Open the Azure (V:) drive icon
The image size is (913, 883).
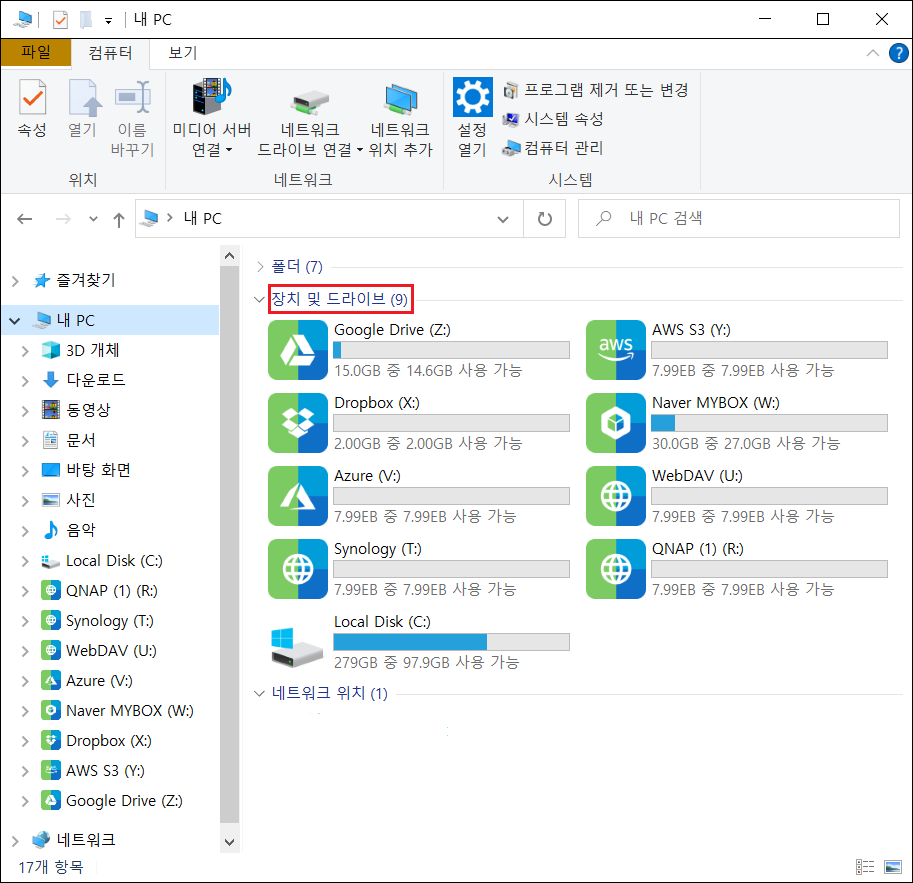click(x=298, y=496)
